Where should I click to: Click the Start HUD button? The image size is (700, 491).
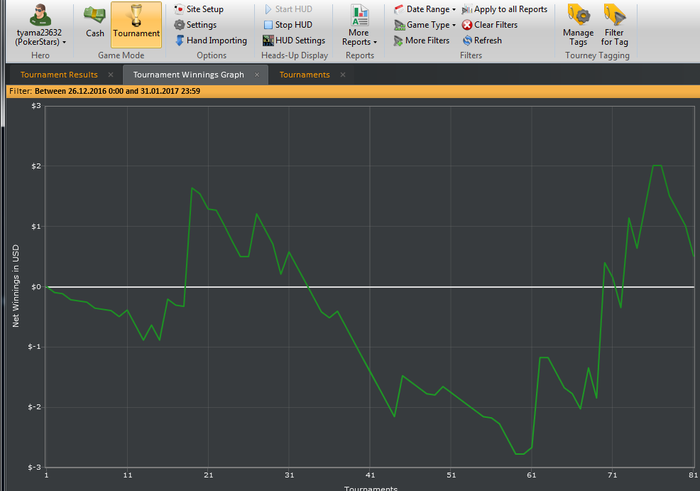[288, 9]
